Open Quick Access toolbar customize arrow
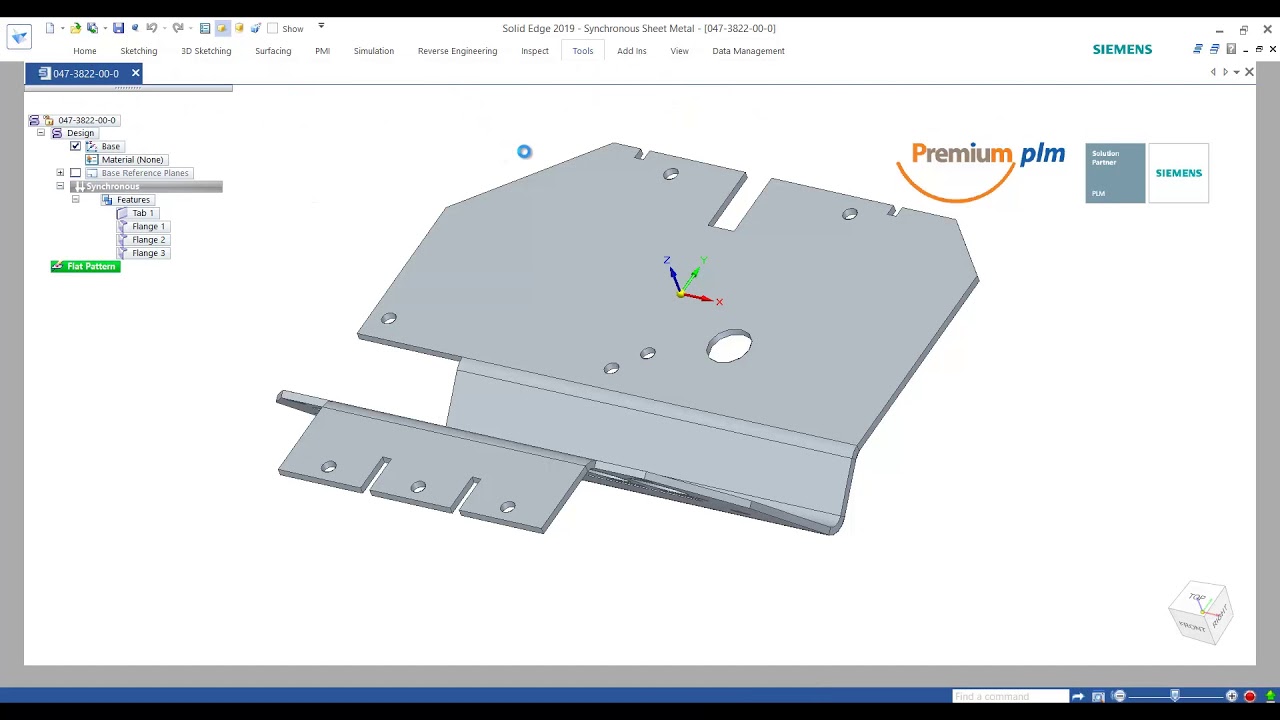This screenshot has width=1280, height=720. point(321,26)
